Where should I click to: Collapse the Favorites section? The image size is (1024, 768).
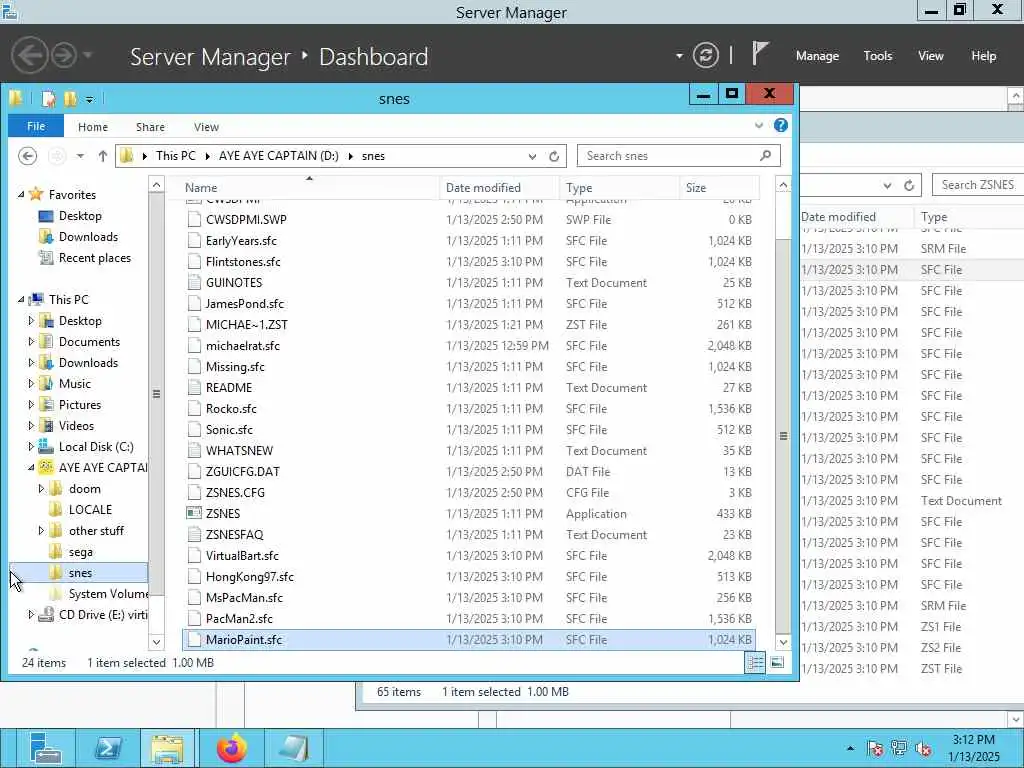click(21, 195)
